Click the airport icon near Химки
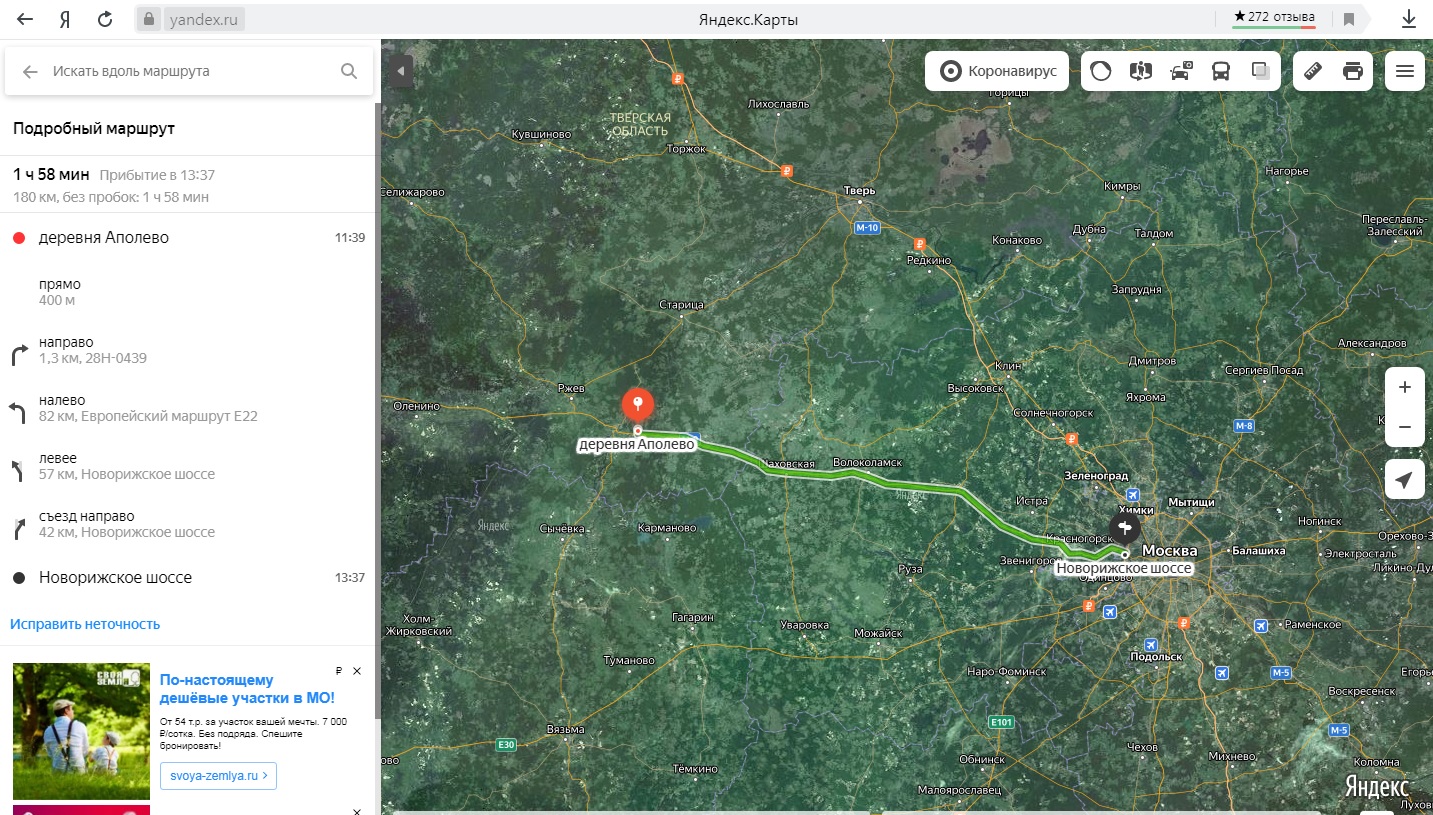This screenshot has width=1433, height=815. pos(1132,494)
